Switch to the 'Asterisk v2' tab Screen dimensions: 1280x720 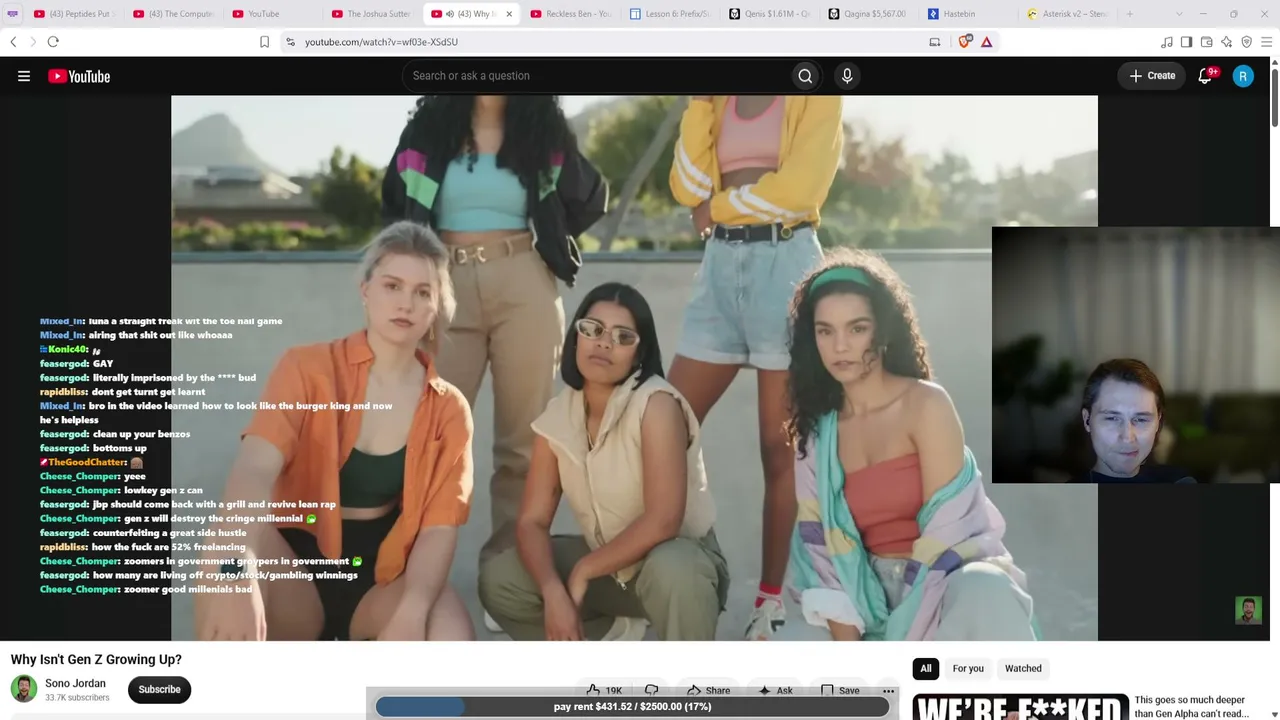click(1067, 14)
